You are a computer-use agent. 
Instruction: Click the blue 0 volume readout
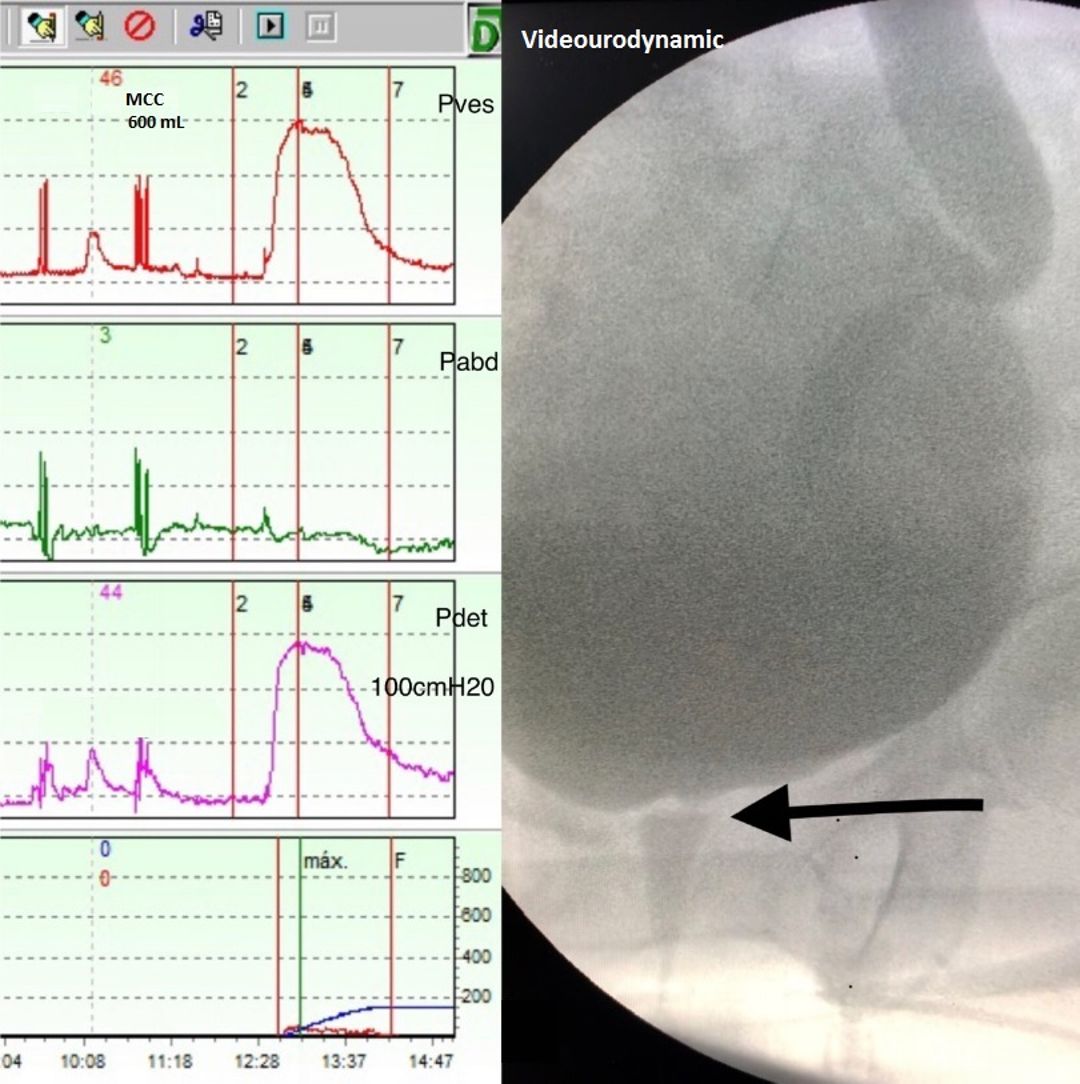(x=105, y=849)
